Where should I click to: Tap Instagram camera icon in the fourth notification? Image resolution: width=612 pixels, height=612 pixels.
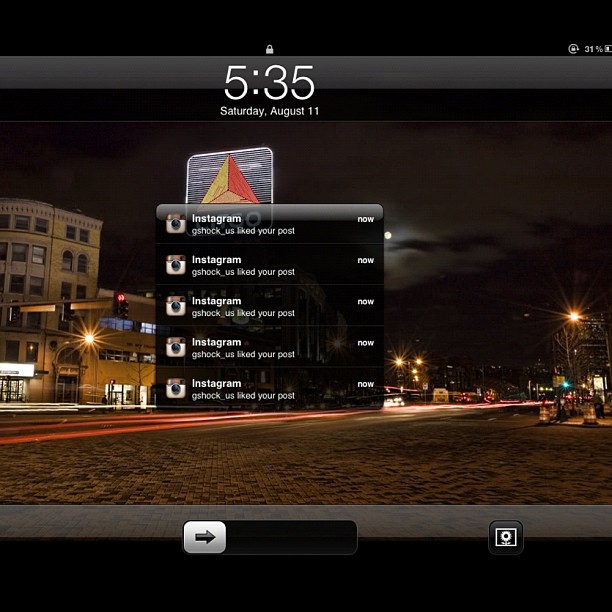tap(176, 347)
